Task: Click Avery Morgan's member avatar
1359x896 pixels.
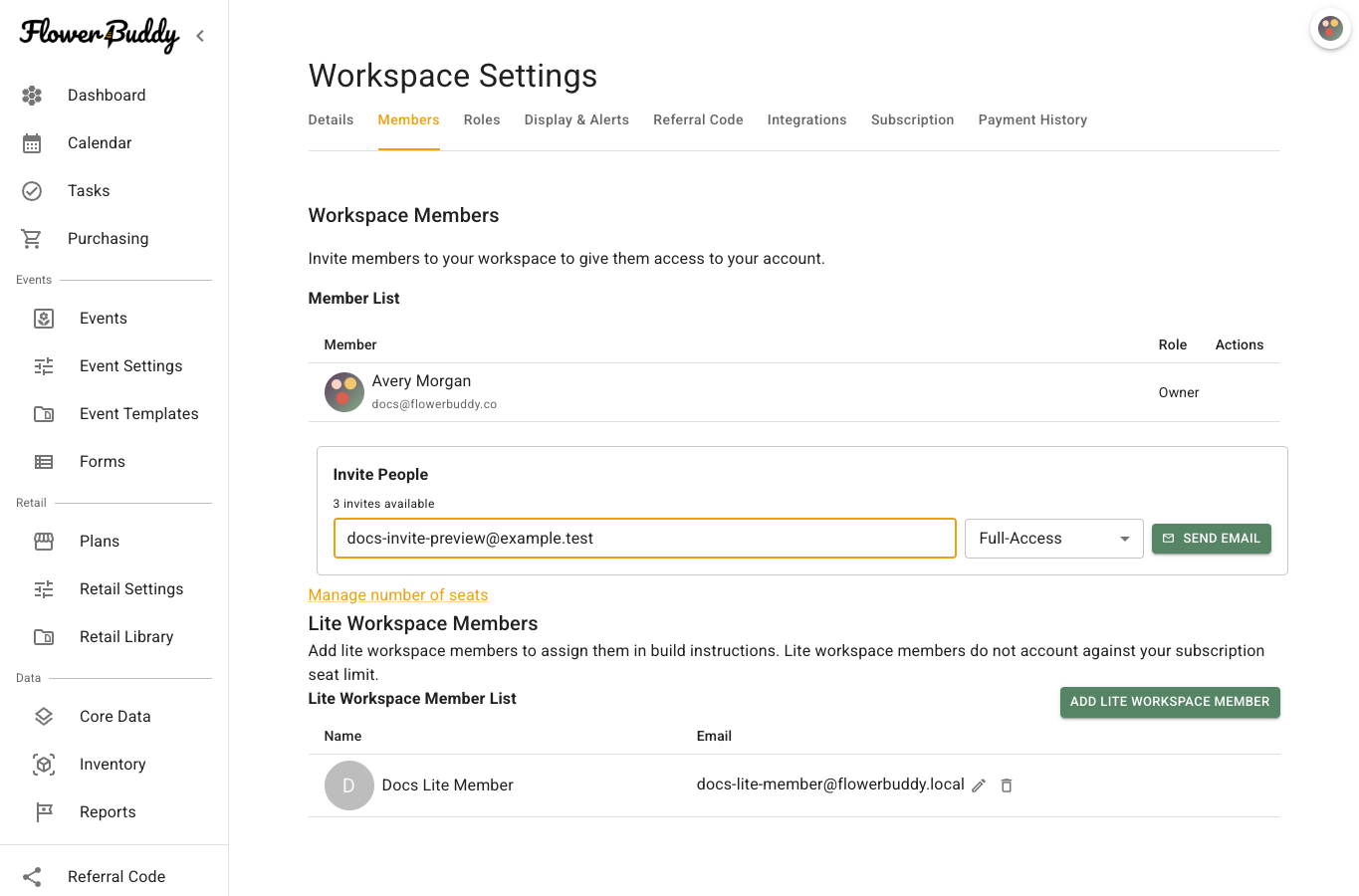Action: (x=344, y=392)
